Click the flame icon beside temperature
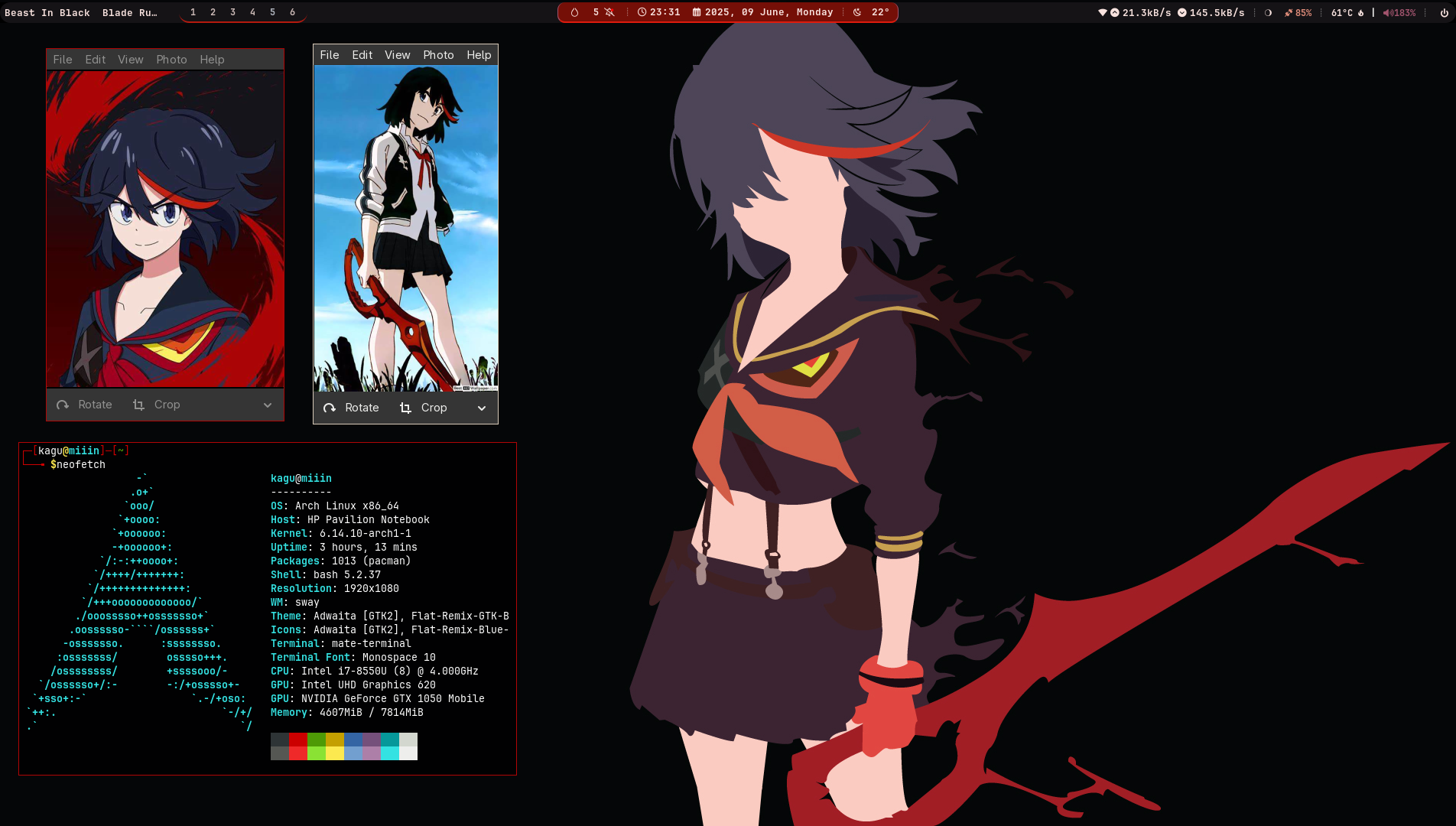Screen dimensions: 1456x826 [x=1361, y=12]
